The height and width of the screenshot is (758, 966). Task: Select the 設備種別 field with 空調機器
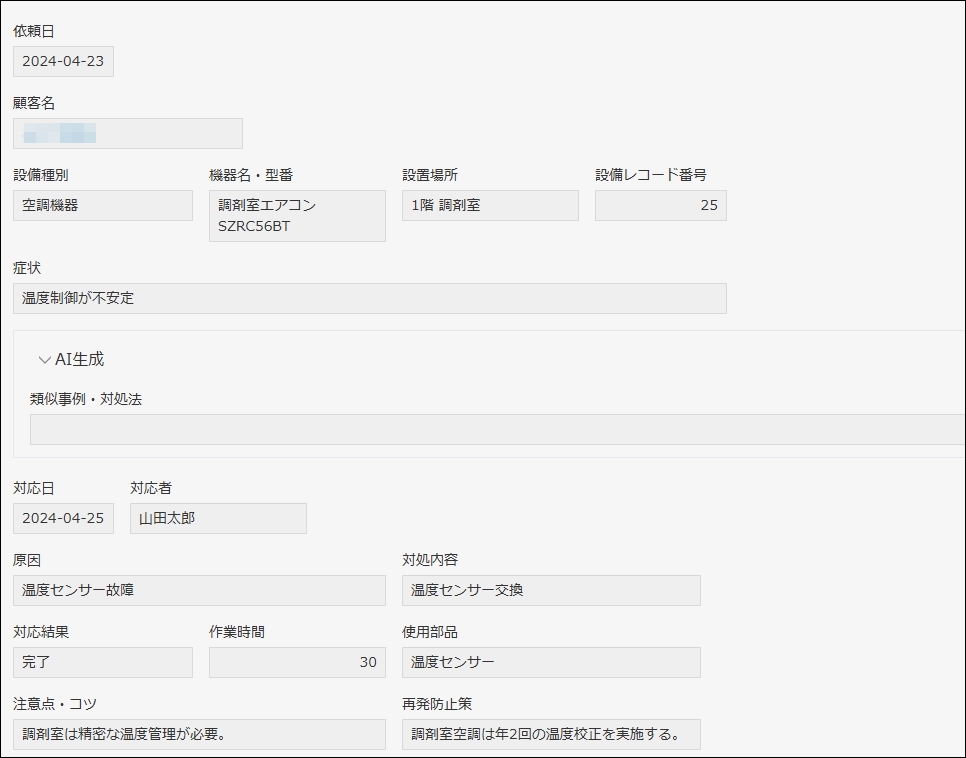point(103,205)
